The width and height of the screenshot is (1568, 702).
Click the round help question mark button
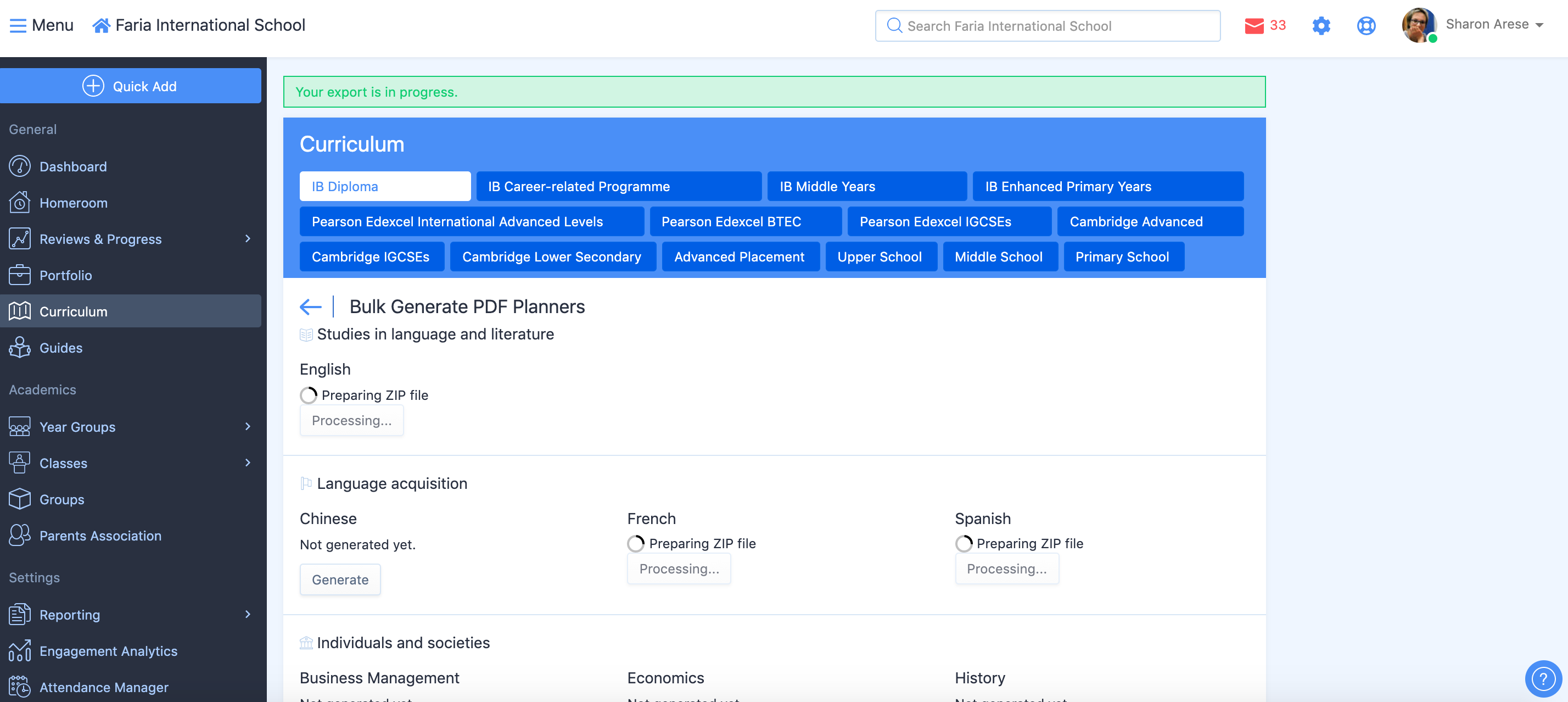point(1543,678)
